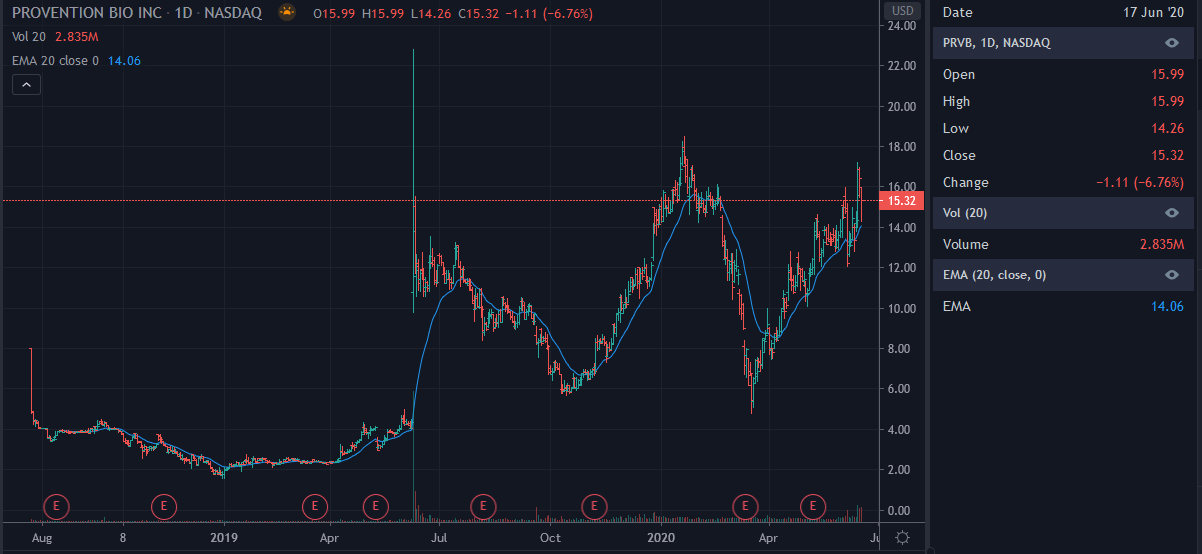Click the Jul time axis label
Image resolution: width=1202 pixels, height=554 pixels.
click(438, 538)
